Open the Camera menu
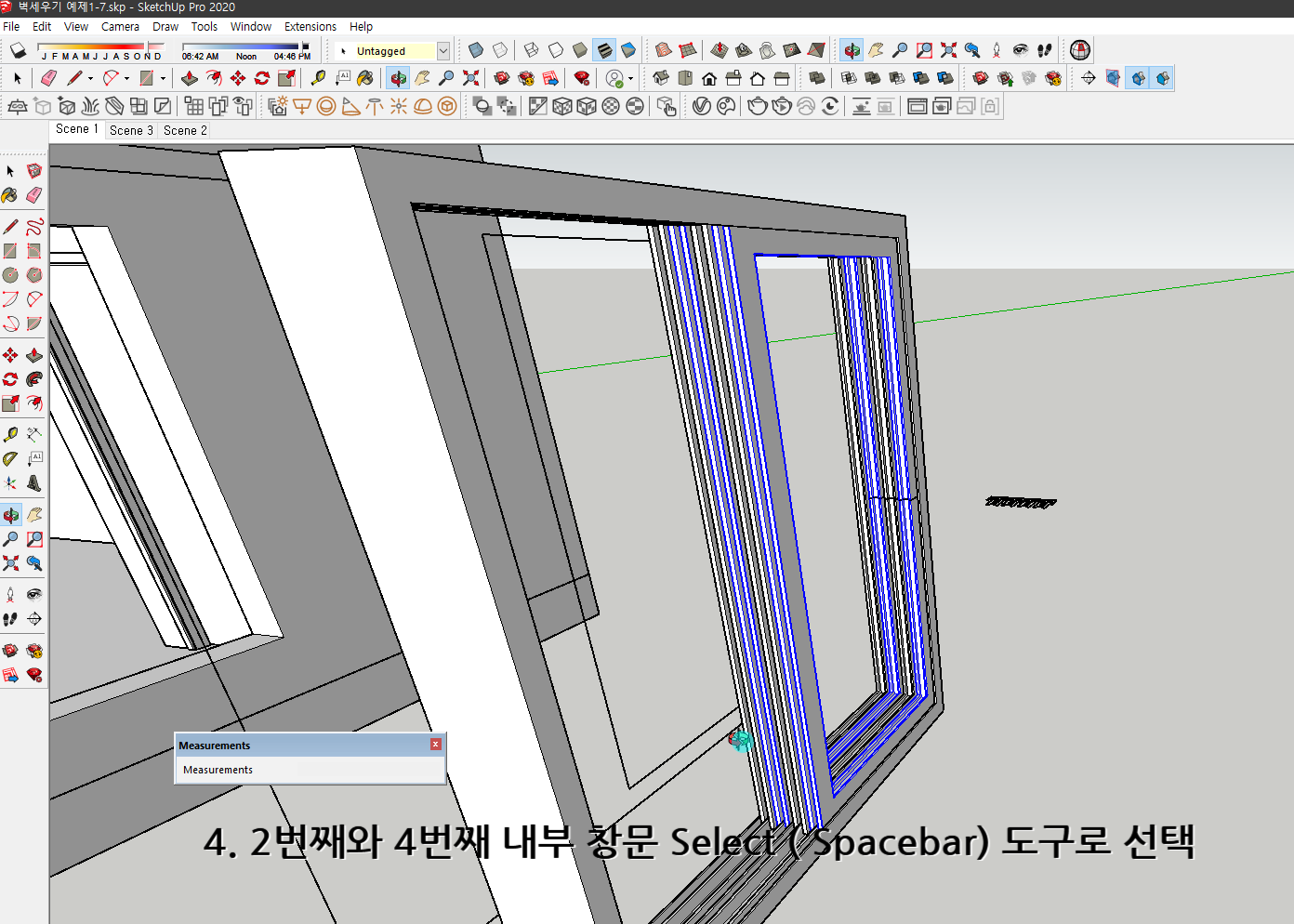Viewport: 1294px width, 924px height. click(x=120, y=26)
